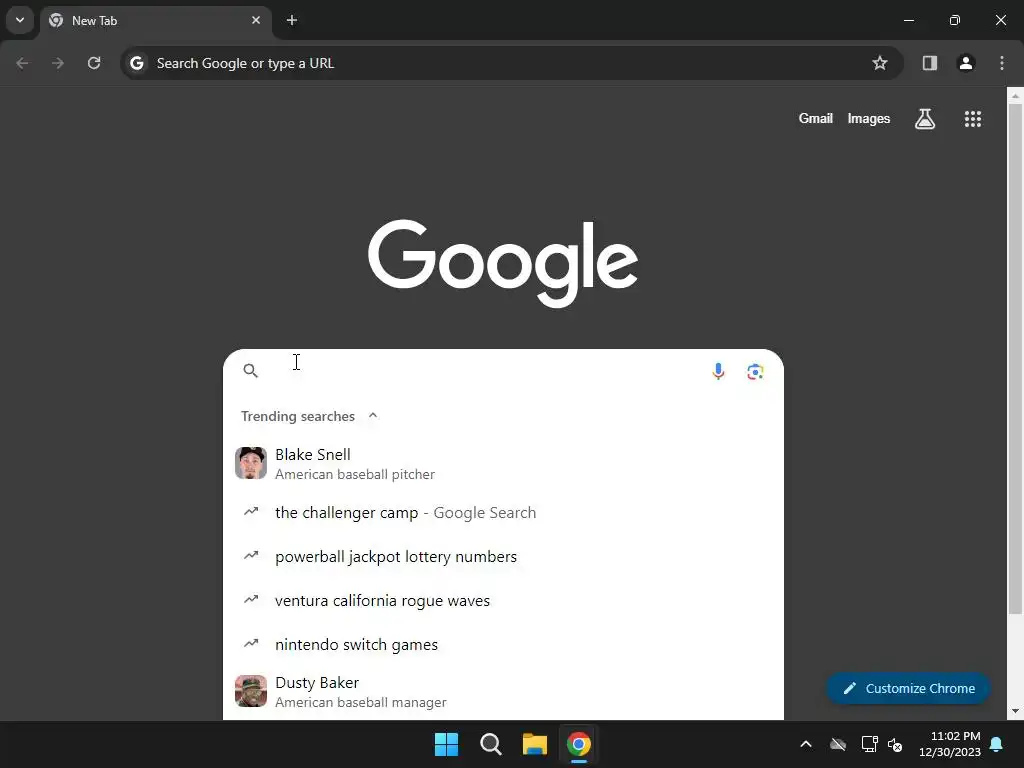Open Search Labs flask icon

coord(925,119)
